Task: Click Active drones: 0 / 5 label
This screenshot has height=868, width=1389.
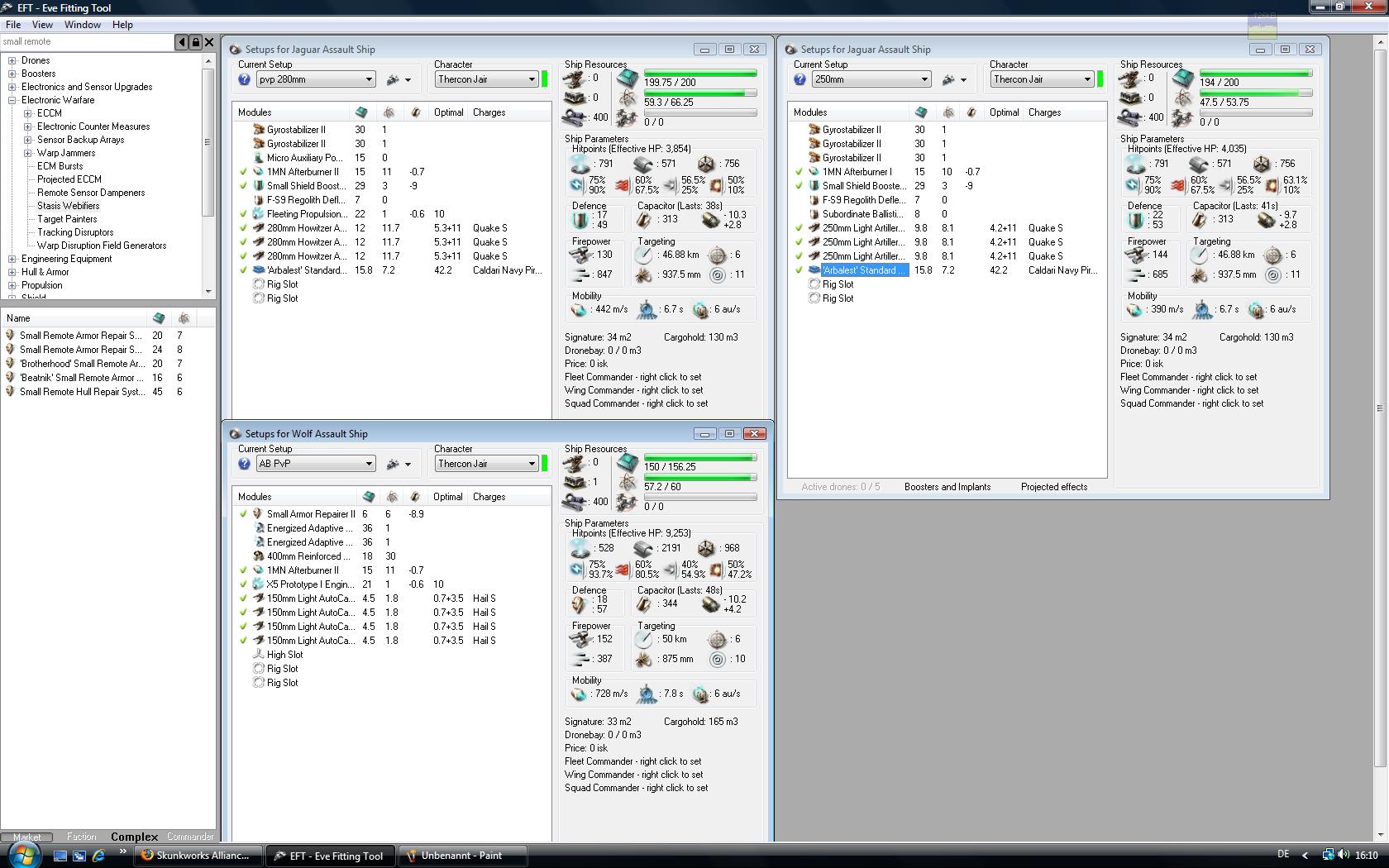Action: click(x=841, y=487)
